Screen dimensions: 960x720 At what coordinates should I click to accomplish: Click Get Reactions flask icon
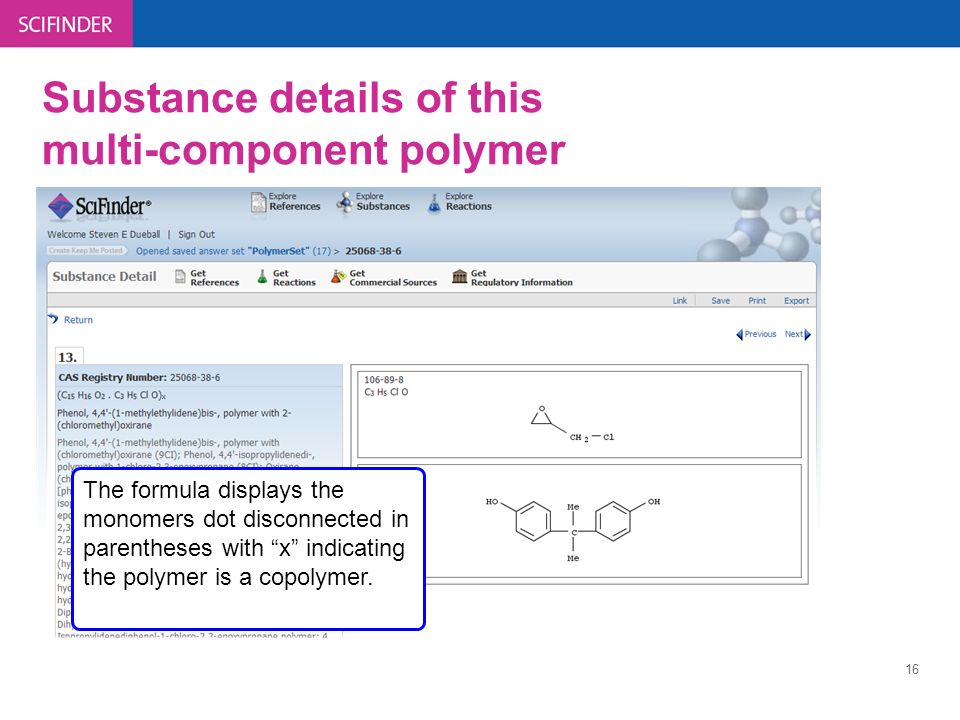point(262,277)
